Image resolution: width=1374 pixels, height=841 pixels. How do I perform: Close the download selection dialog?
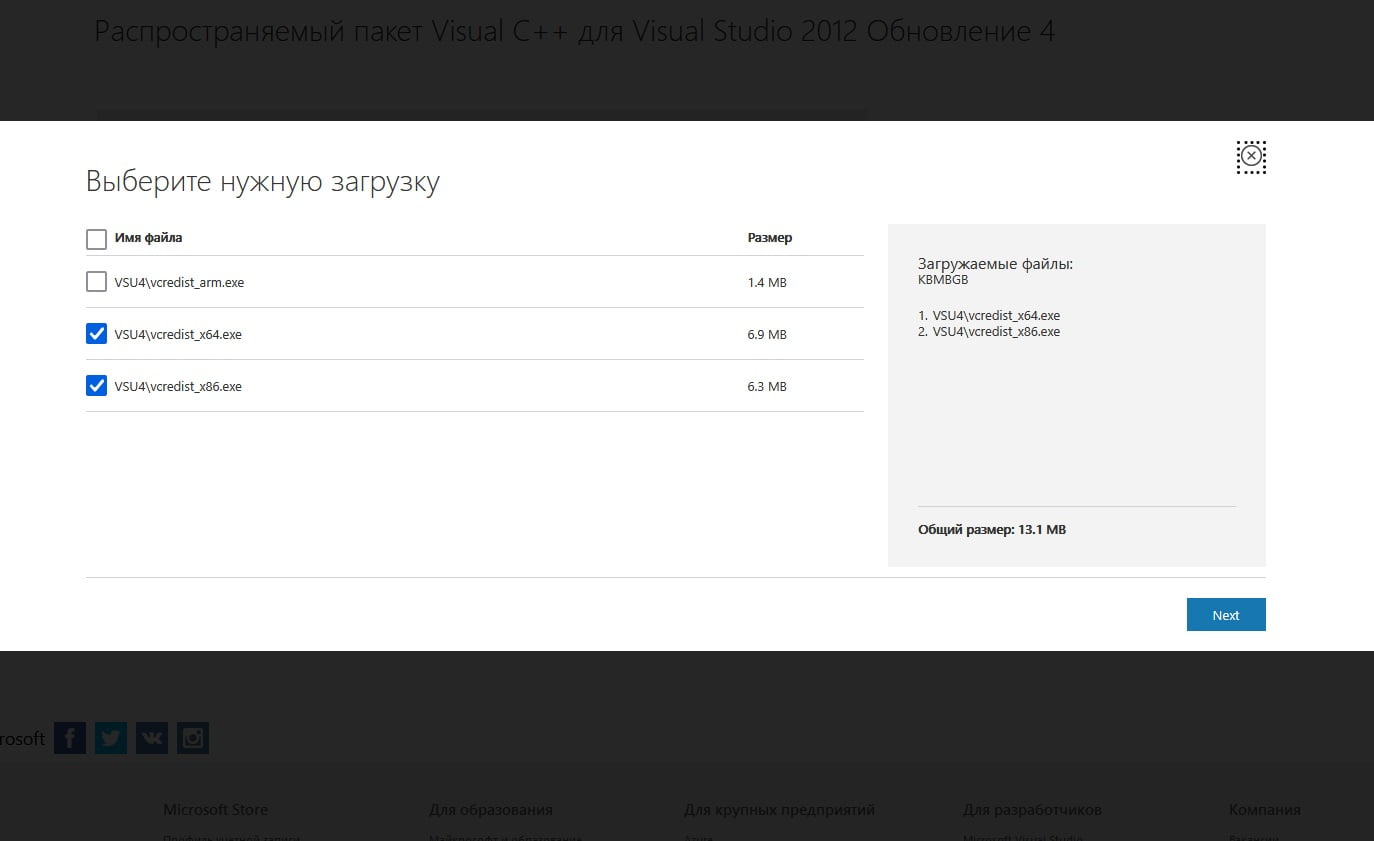click(x=1251, y=157)
